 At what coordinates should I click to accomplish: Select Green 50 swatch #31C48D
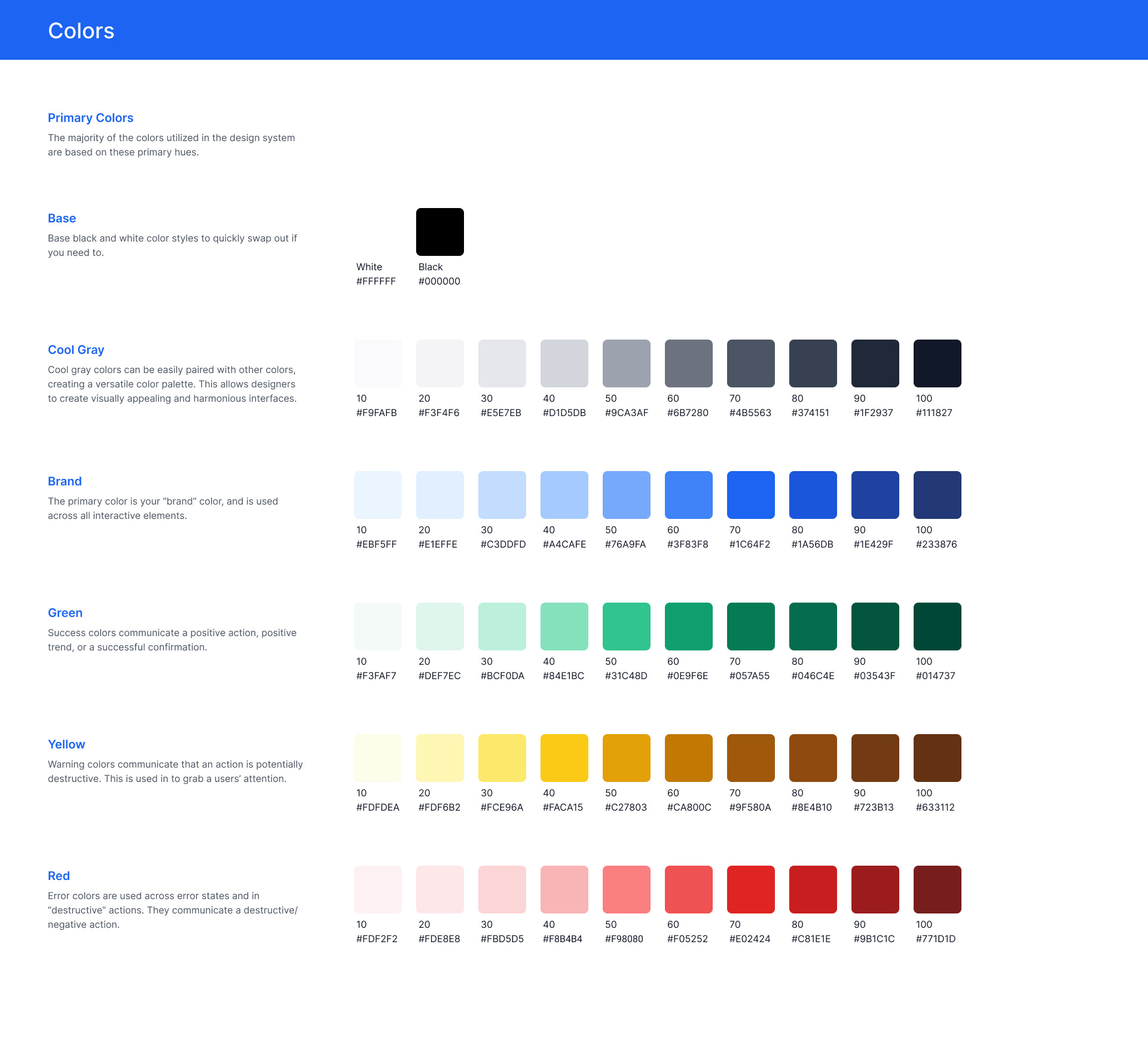point(626,627)
